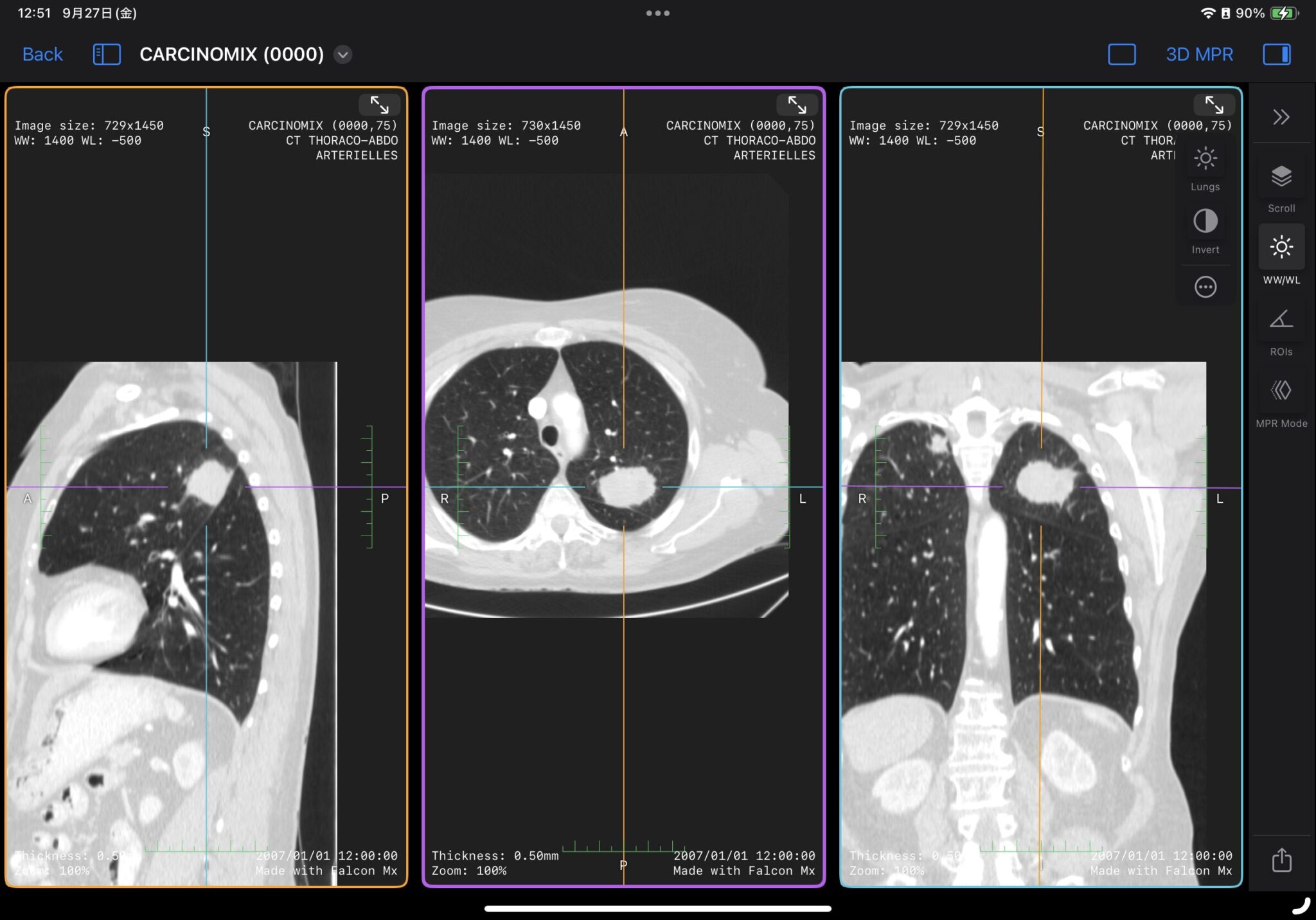Viewport: 1316px width, 920px height.
Task: Expand the axial view to fullscreen
Action: 797,105
